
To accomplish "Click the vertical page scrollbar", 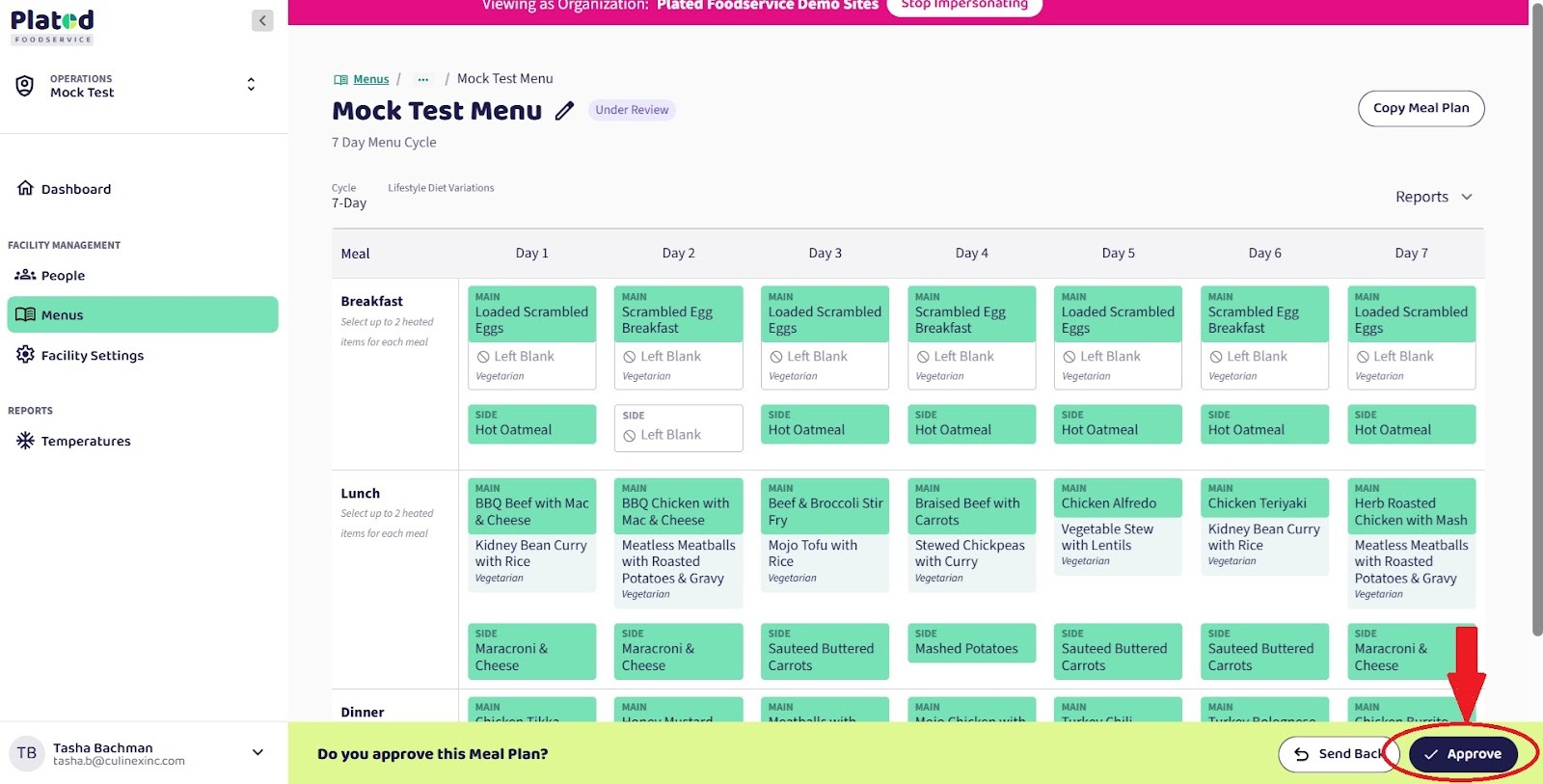I will pos(1536,318).
